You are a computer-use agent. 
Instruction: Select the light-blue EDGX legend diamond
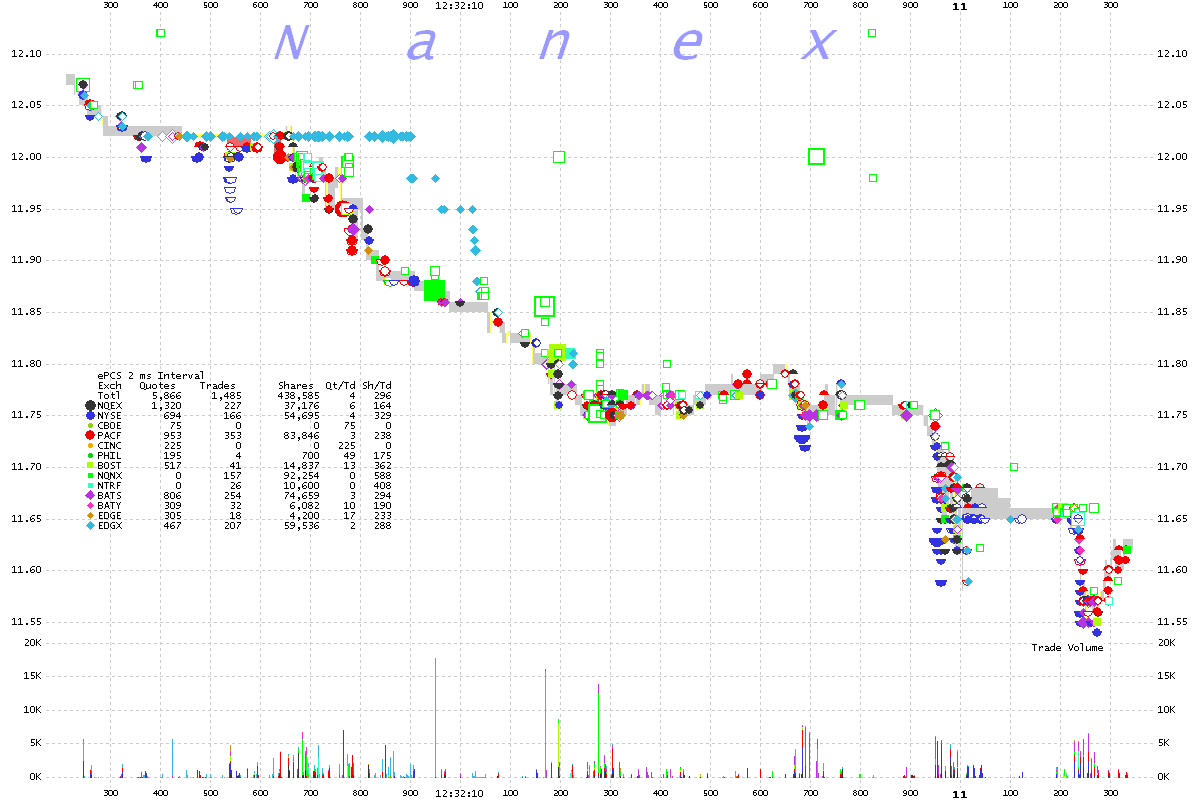point(91,525)
